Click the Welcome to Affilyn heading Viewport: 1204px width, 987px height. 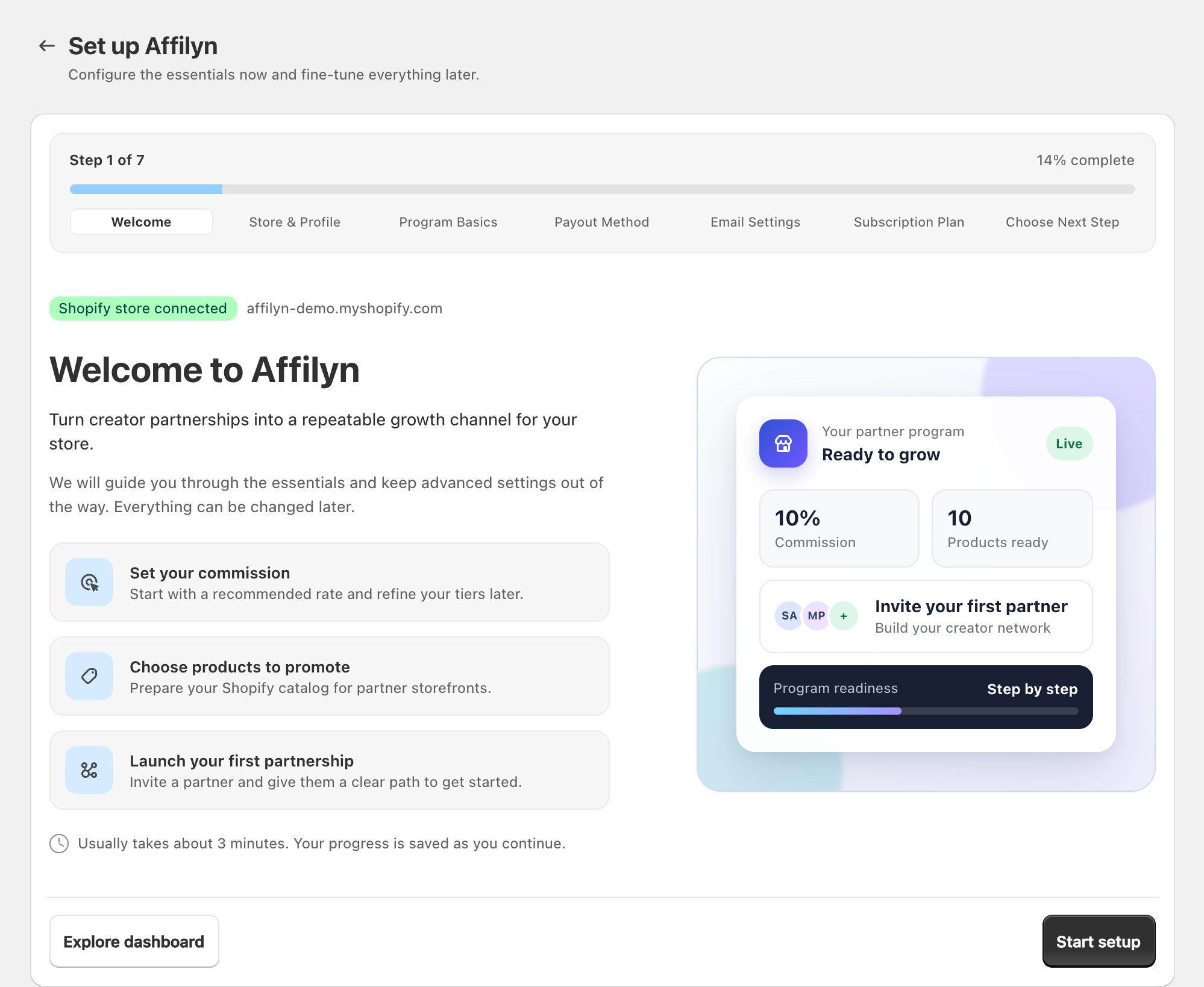[x=204, y=369]
